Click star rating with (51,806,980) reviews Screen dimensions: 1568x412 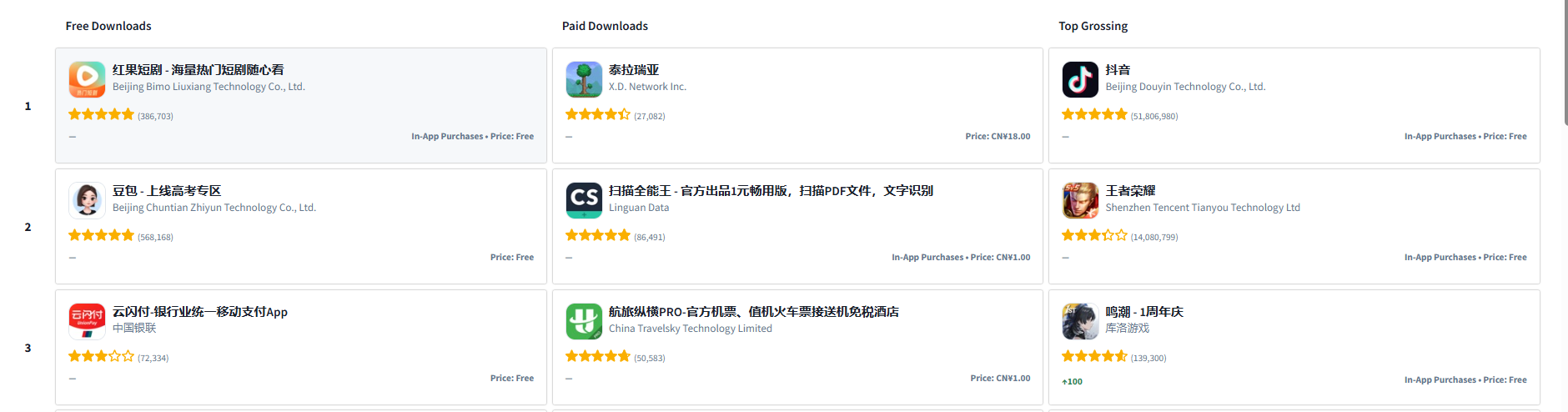tap(1094, 114)
